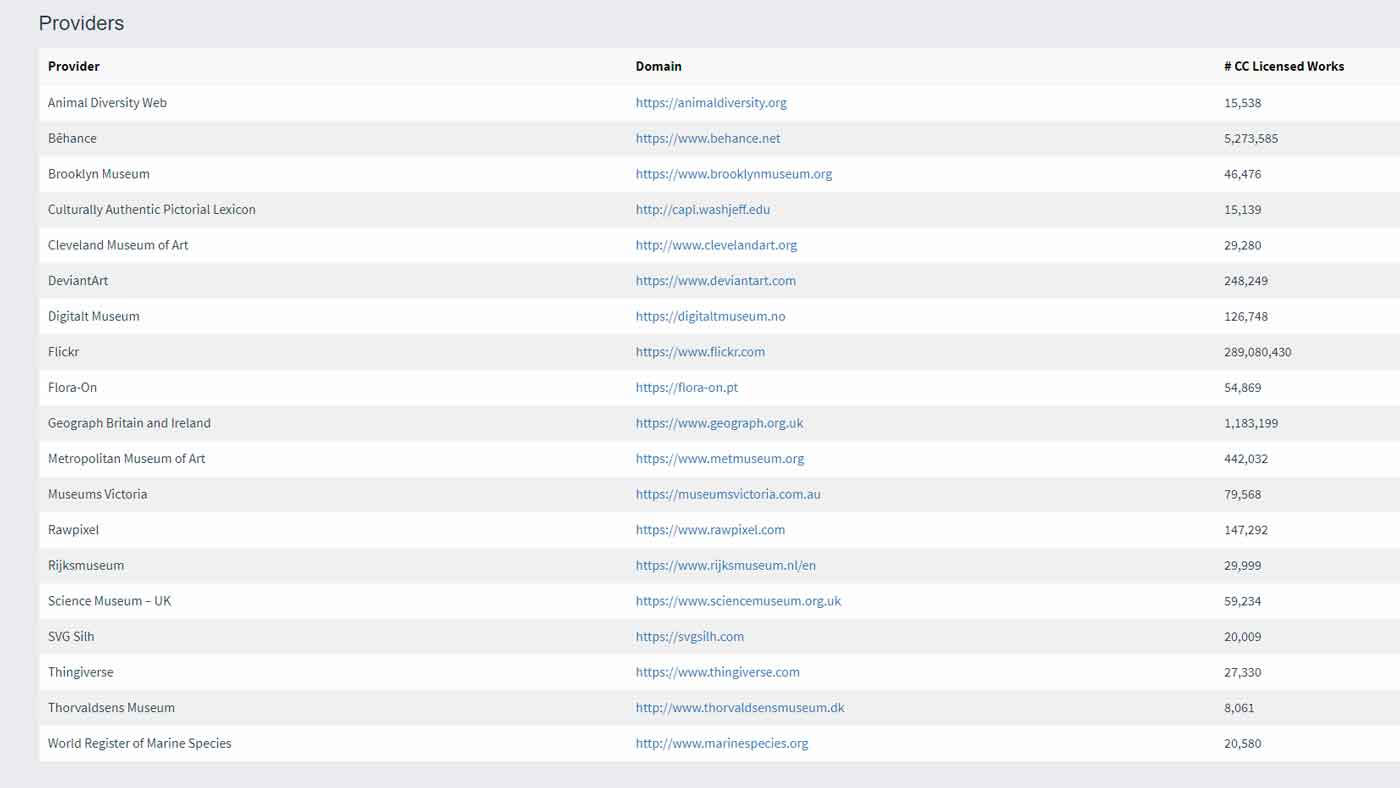Viewport: 1400px width, 788px height.
Task: Click the 46,476 works count
Action: point(1243,174)
